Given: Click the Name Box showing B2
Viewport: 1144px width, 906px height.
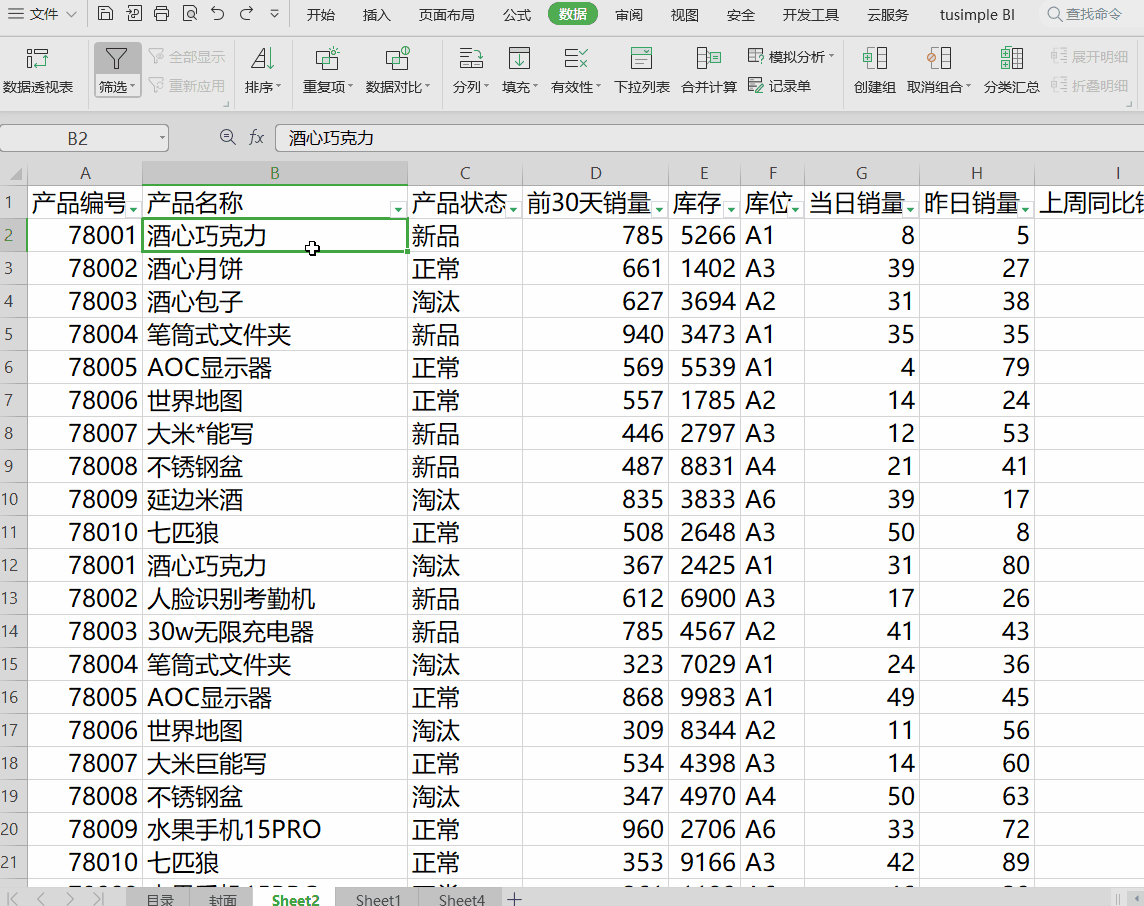Looking at the screenshot, I should 77,138.
